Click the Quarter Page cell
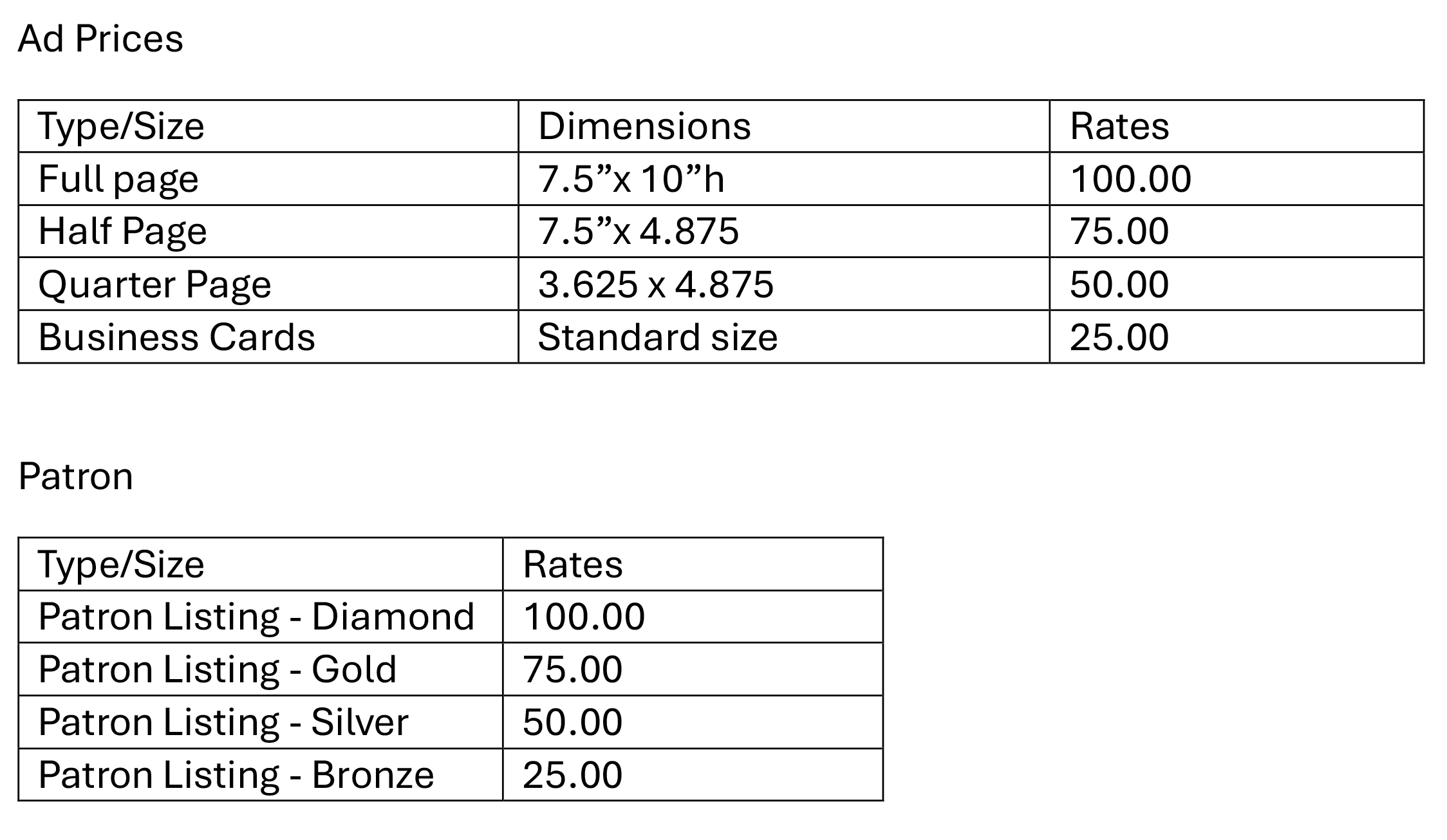 point(154,285)
